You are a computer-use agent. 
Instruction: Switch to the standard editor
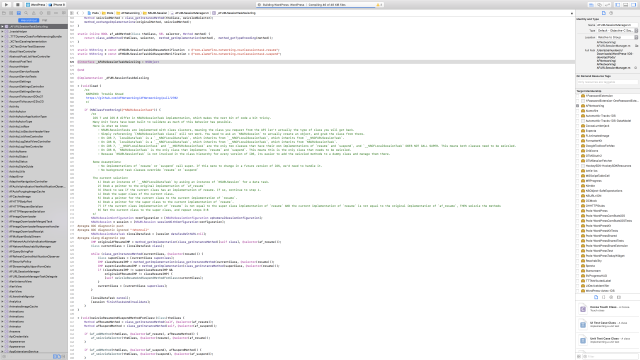click(x=591, y=4)
